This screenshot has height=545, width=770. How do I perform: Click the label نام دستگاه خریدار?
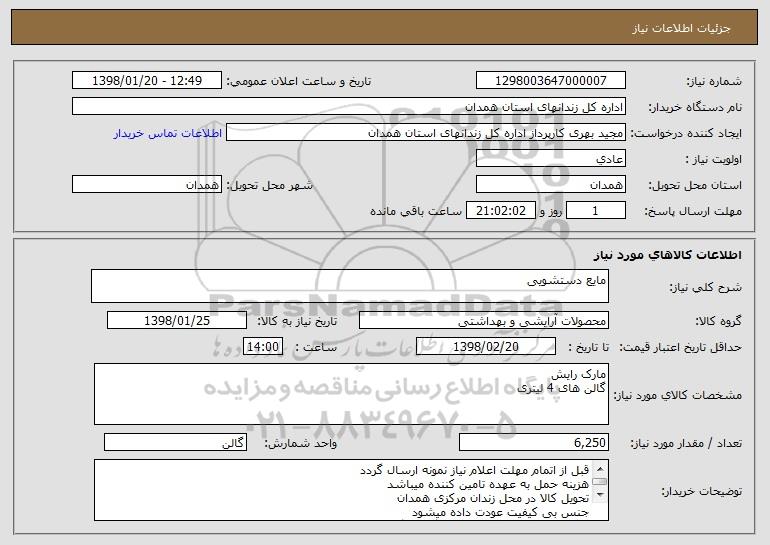[x=695, y=107]
